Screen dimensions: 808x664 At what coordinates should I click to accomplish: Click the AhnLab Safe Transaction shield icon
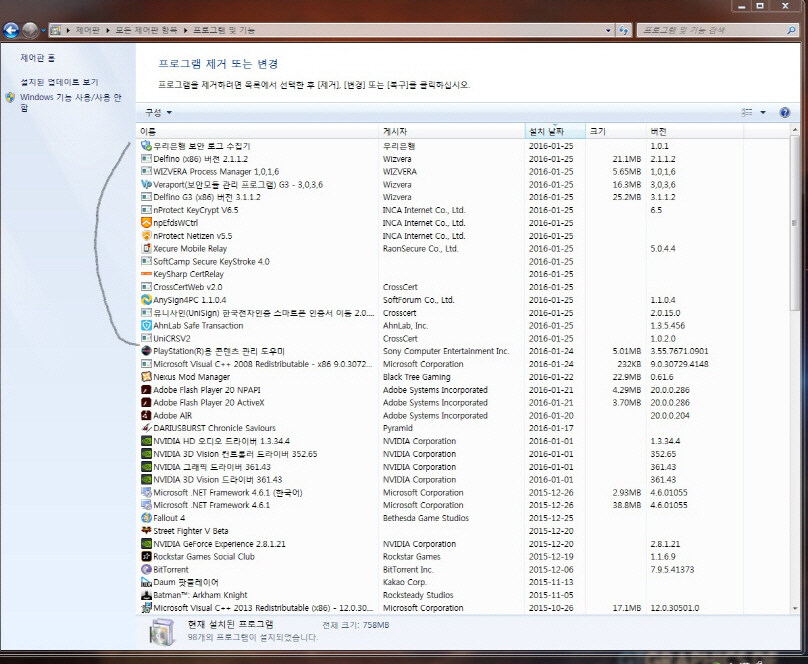[146, 326]
